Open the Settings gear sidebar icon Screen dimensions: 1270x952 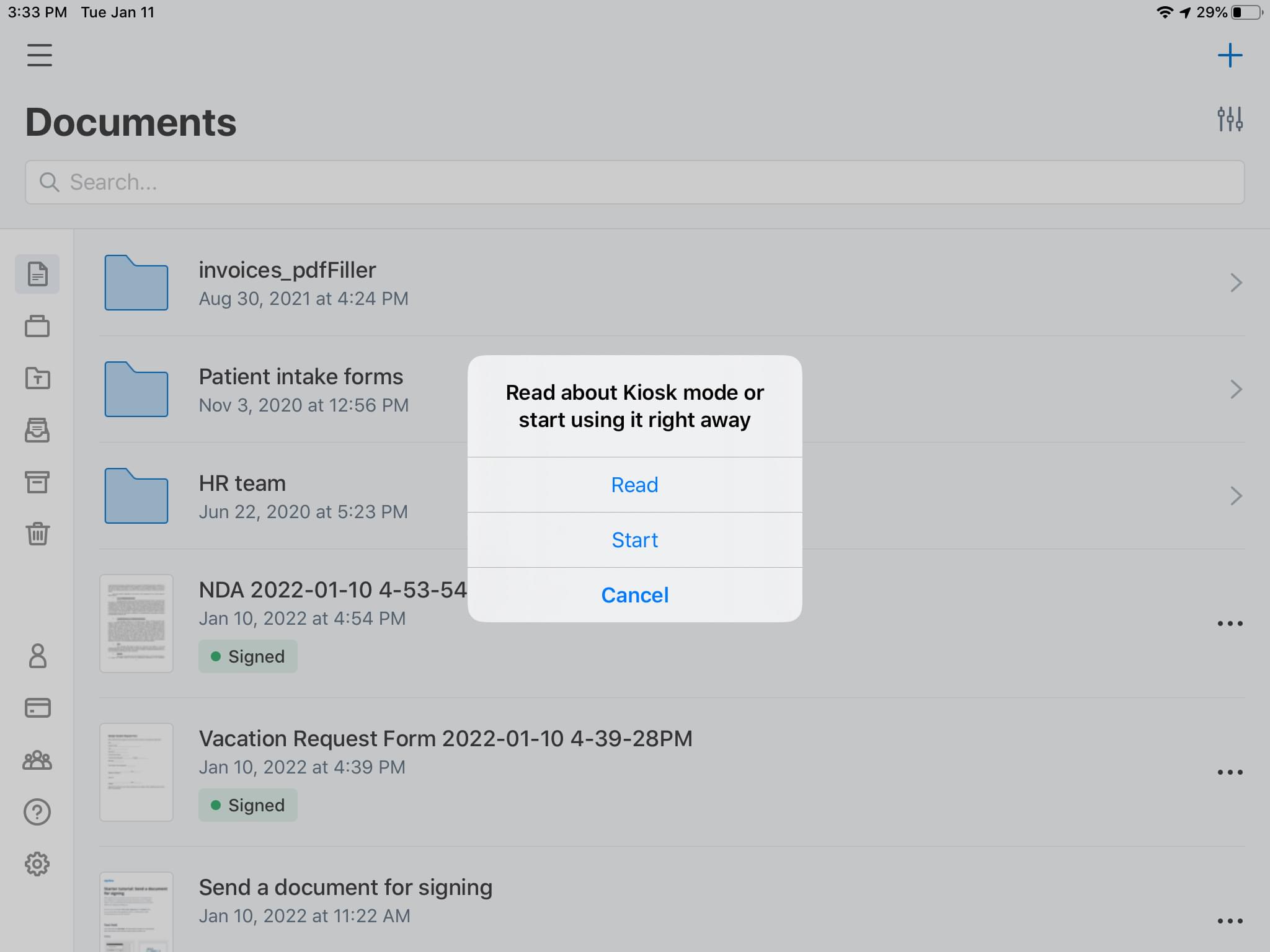(x=37, y=864)
